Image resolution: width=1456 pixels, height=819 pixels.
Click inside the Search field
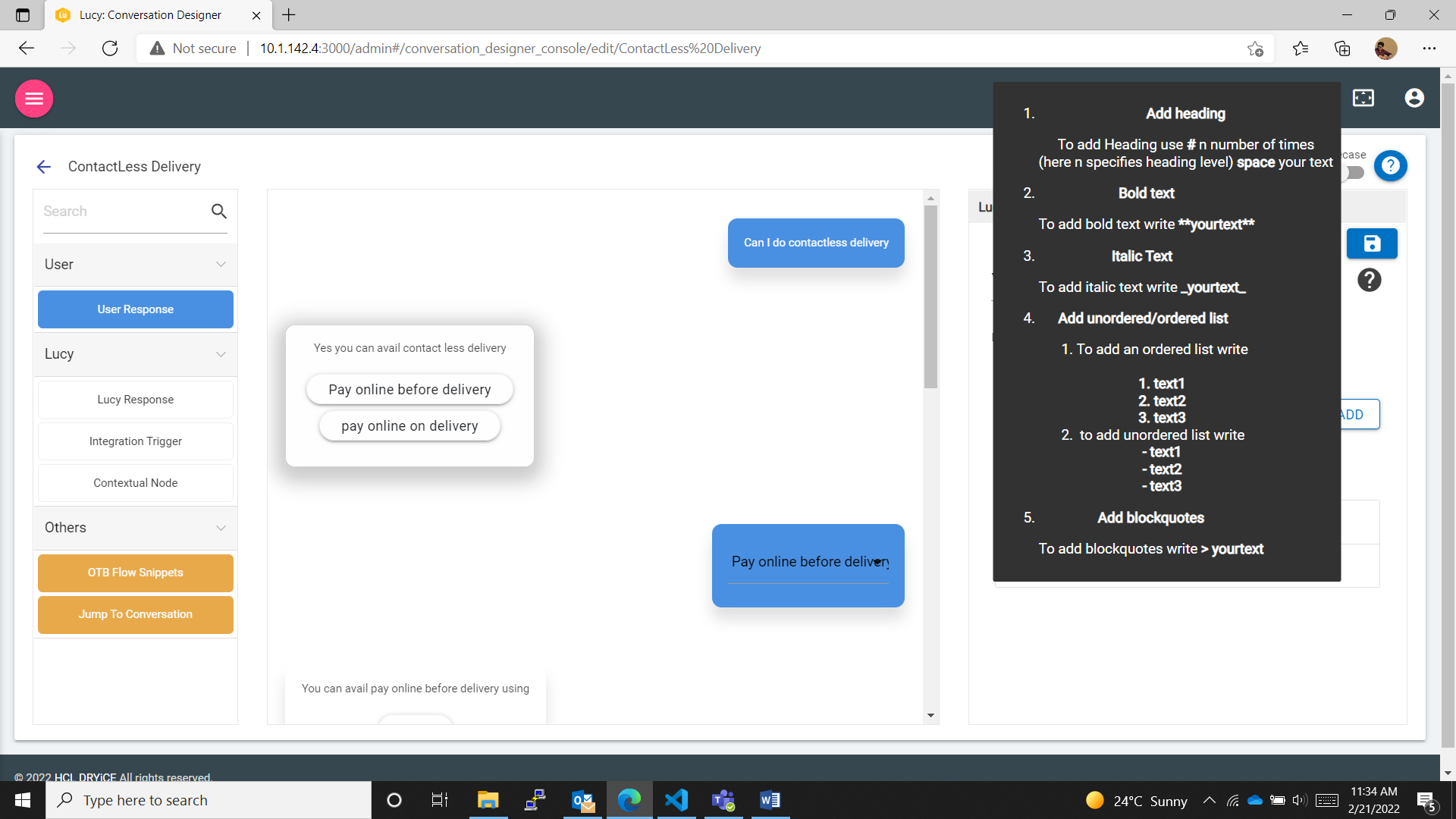point(121,212)
